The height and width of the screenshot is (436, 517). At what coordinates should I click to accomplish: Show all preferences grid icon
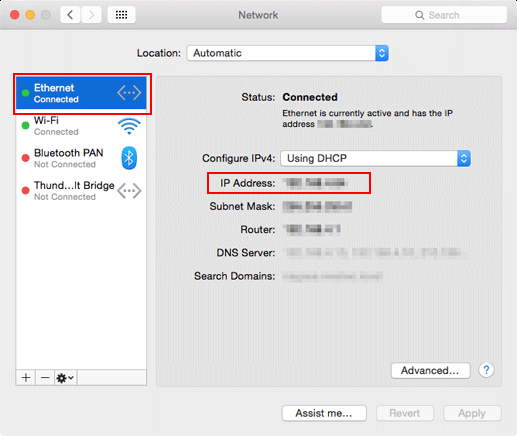(x=121, y=15)
